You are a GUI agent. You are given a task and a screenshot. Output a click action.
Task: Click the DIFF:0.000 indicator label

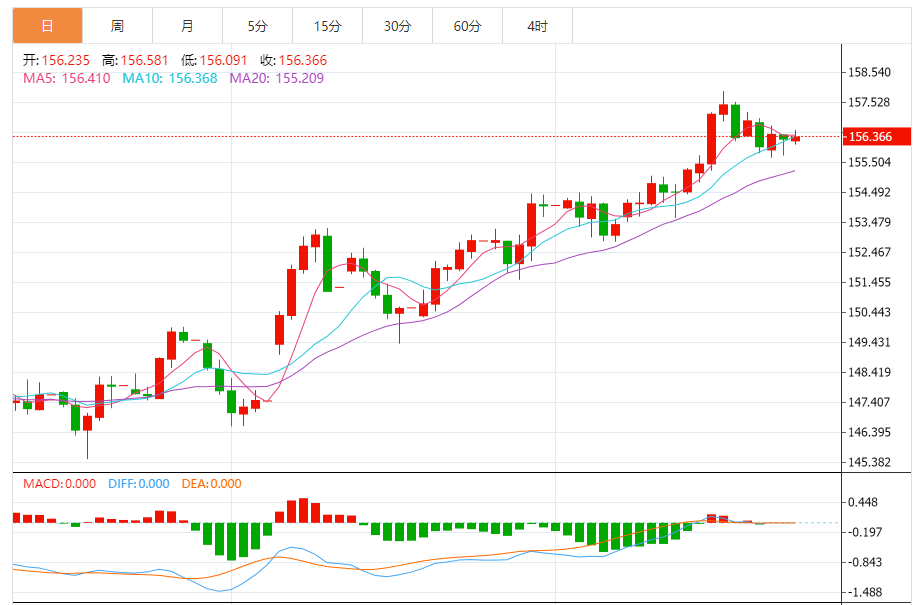[139, 484]
